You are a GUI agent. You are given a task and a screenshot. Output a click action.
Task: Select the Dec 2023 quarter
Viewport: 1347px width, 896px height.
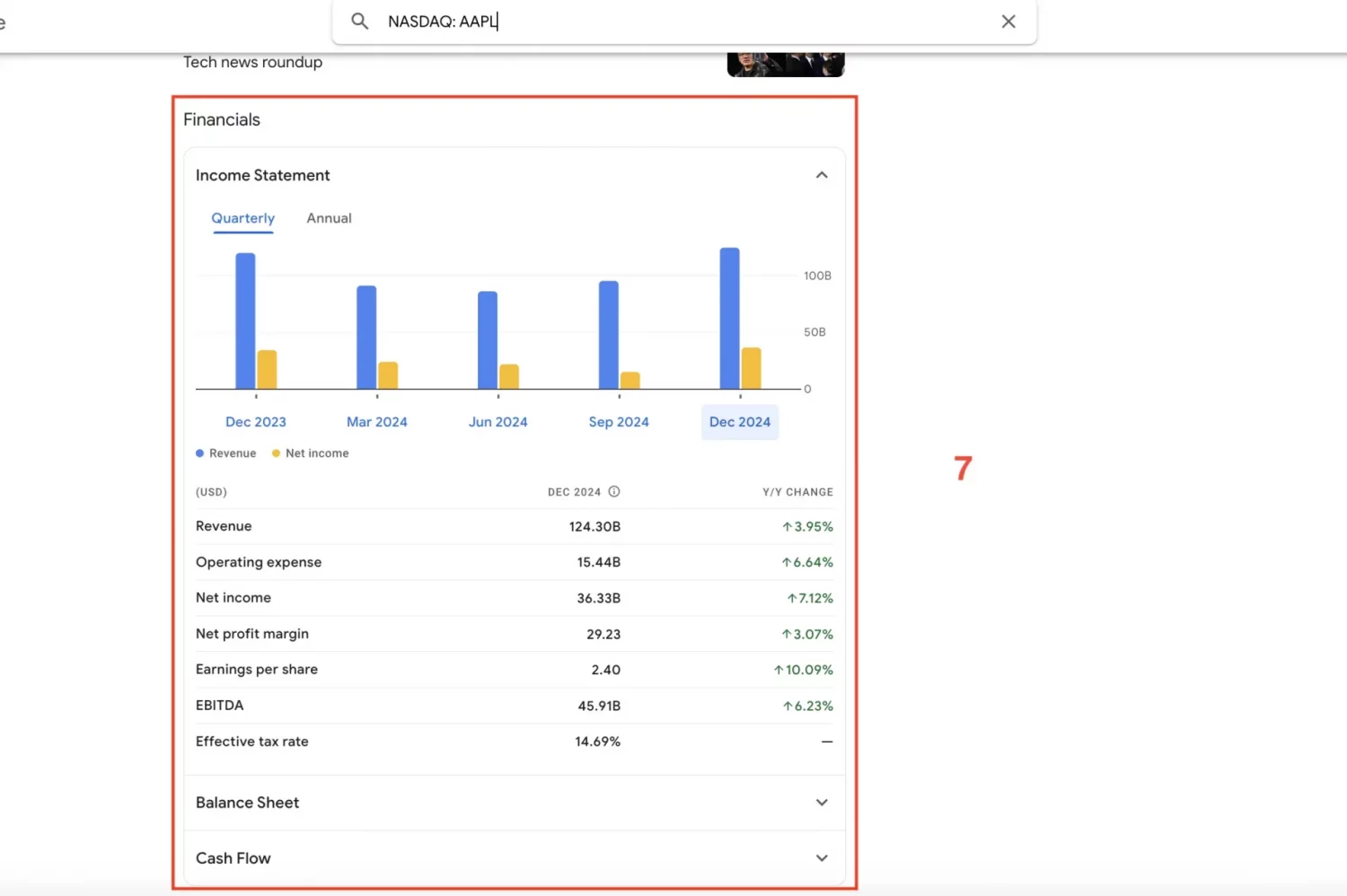click(x=256, y=422)
